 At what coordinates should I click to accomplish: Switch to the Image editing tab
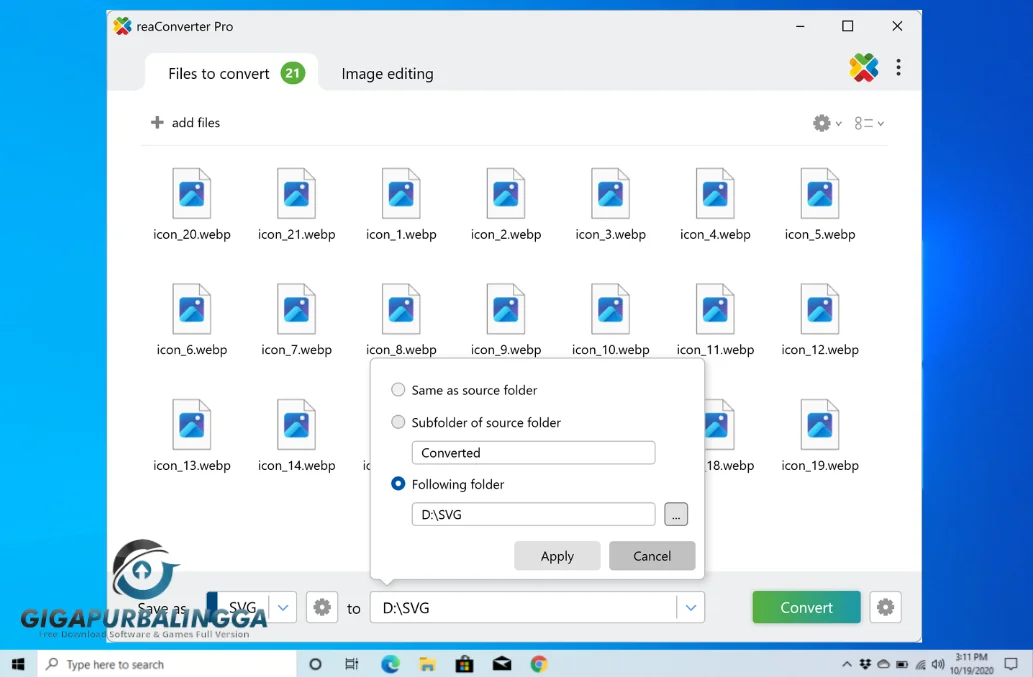pos(387,74)
